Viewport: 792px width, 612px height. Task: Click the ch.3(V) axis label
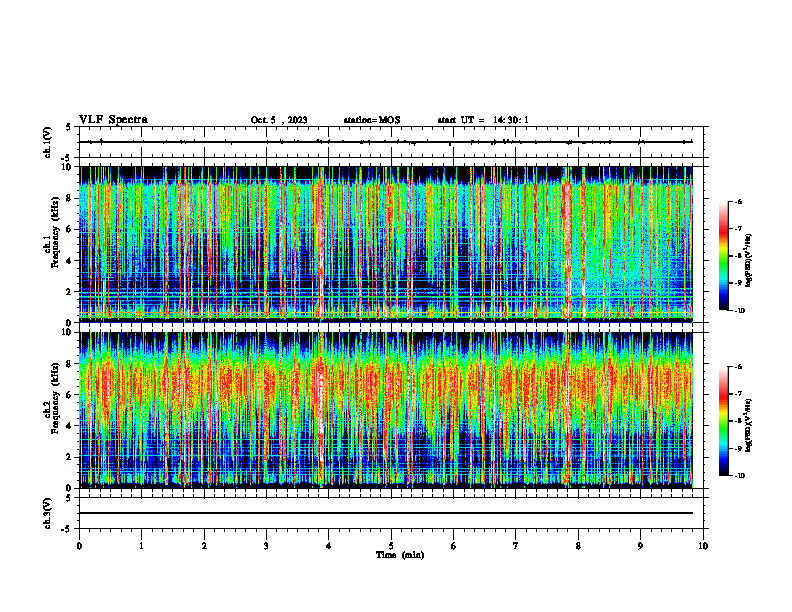47,513
